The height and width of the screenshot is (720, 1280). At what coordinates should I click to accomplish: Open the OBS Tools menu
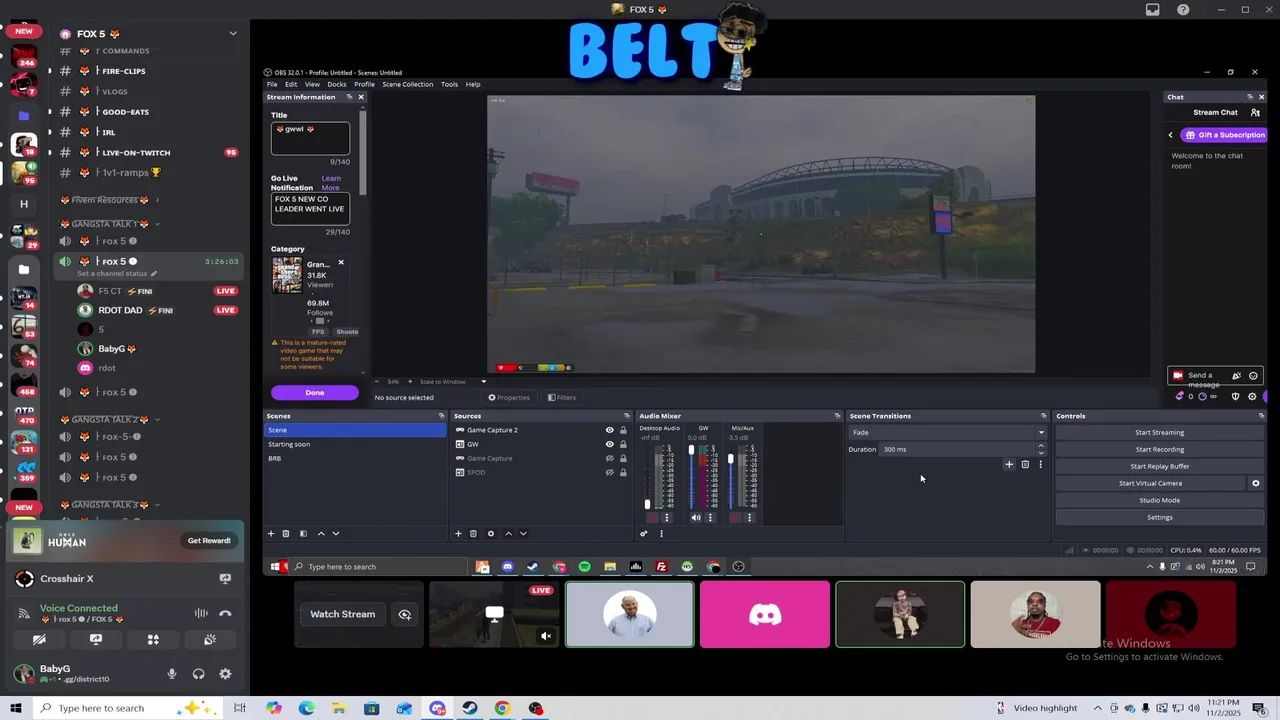pyautogui.click(x=449, y=84)
